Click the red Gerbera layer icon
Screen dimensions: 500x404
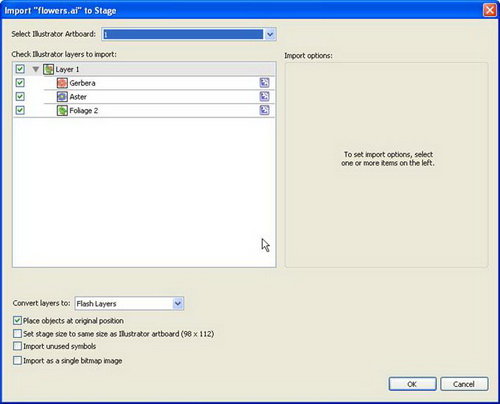point(62,83)
